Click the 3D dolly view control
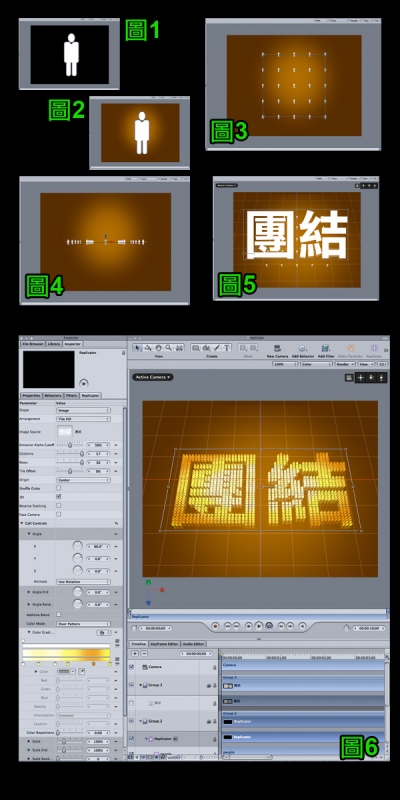The height and width of the screenshot is (800, 400). (381, 378)
